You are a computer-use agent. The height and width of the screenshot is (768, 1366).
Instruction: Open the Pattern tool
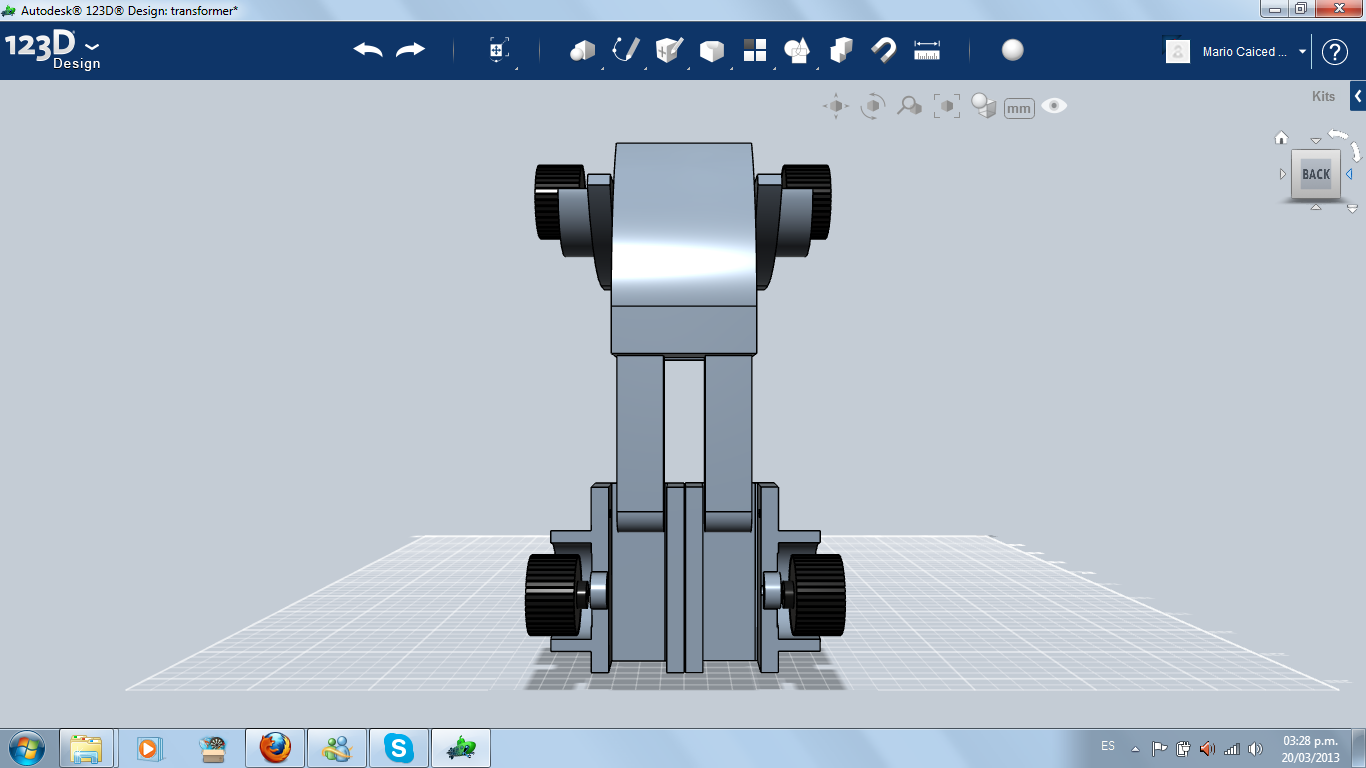[755, 50]
